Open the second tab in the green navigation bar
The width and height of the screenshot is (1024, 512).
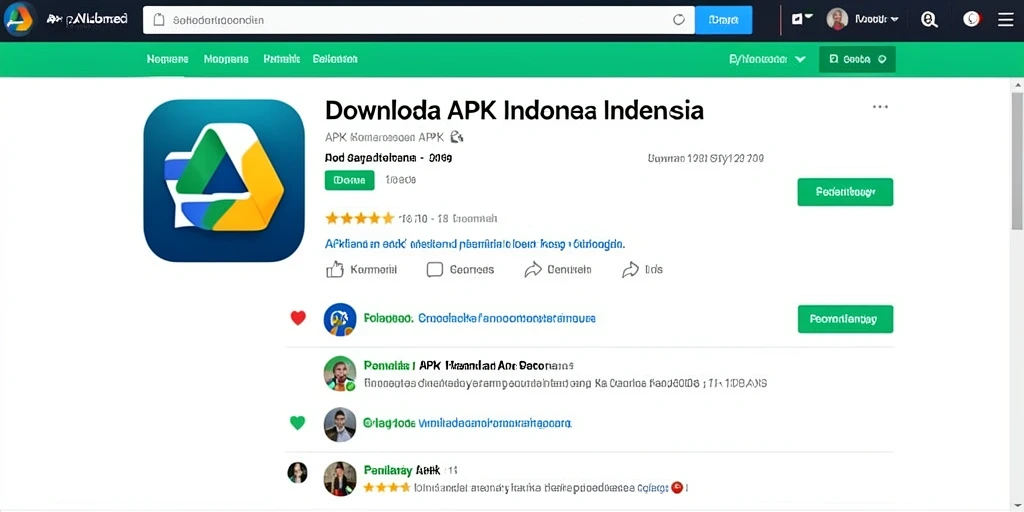226,59
